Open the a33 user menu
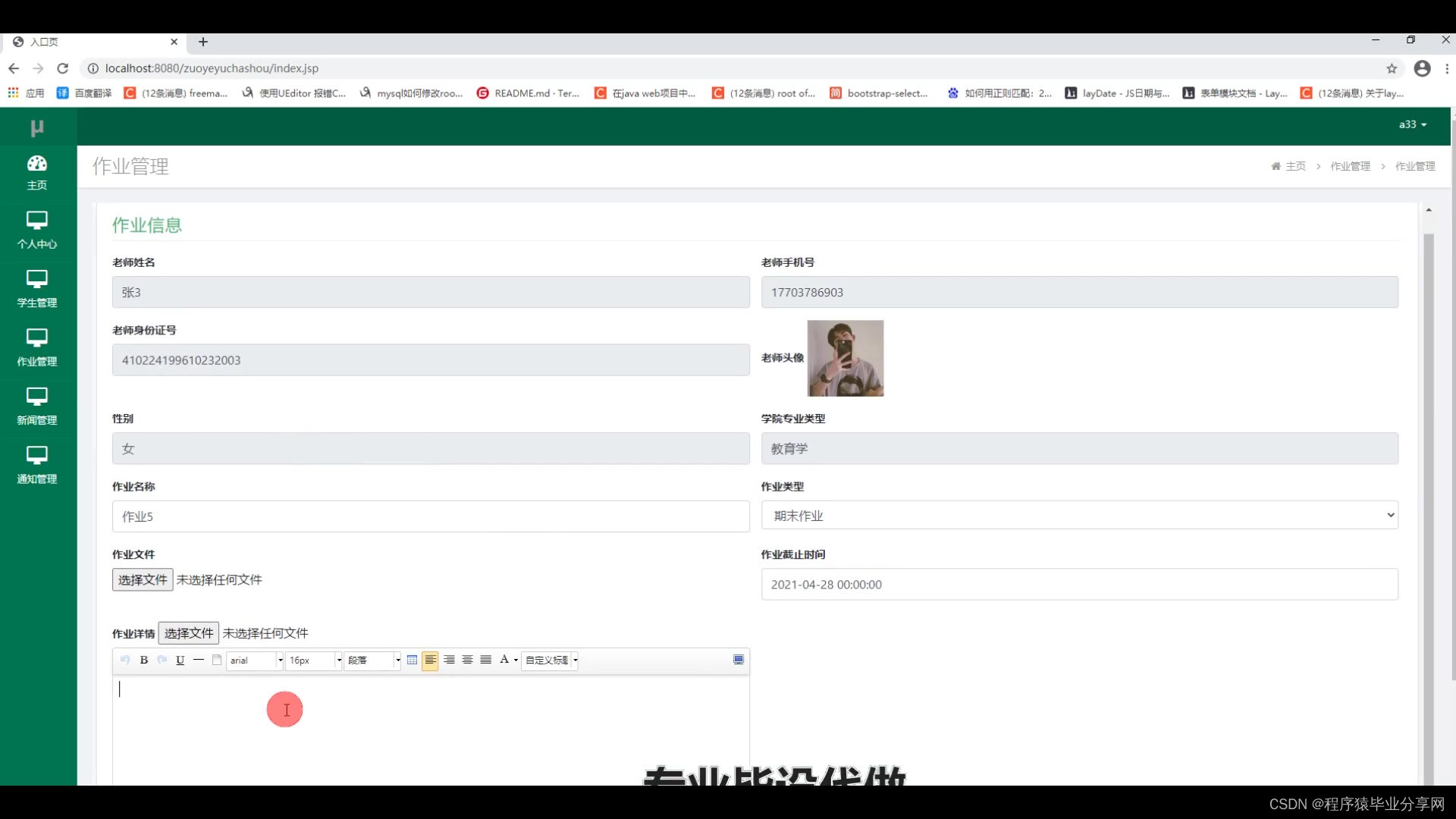This screenshot has width=1456, height=819. click(x=1412, y=124)
